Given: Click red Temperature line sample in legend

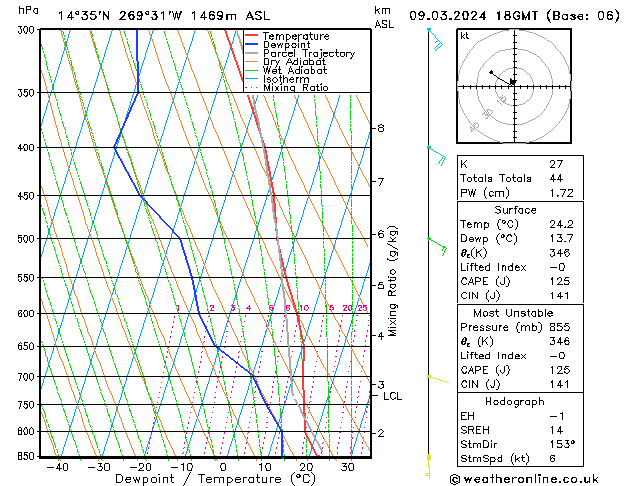Looking at the screenshot, I should [x=251, y=36].
